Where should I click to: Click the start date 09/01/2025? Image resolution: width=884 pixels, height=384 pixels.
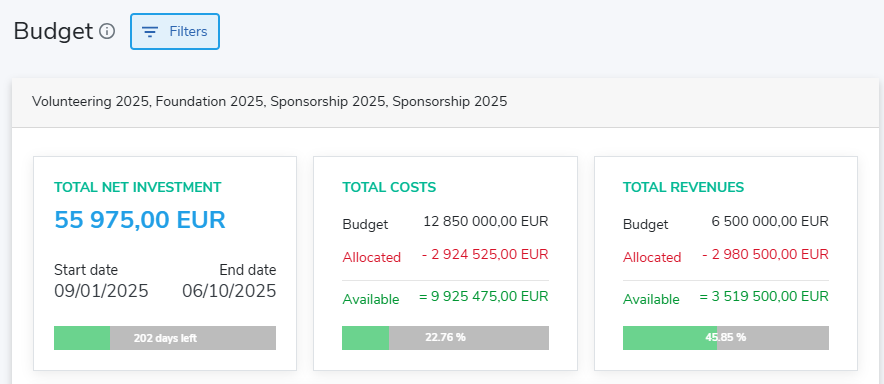[x=101, y=291]
